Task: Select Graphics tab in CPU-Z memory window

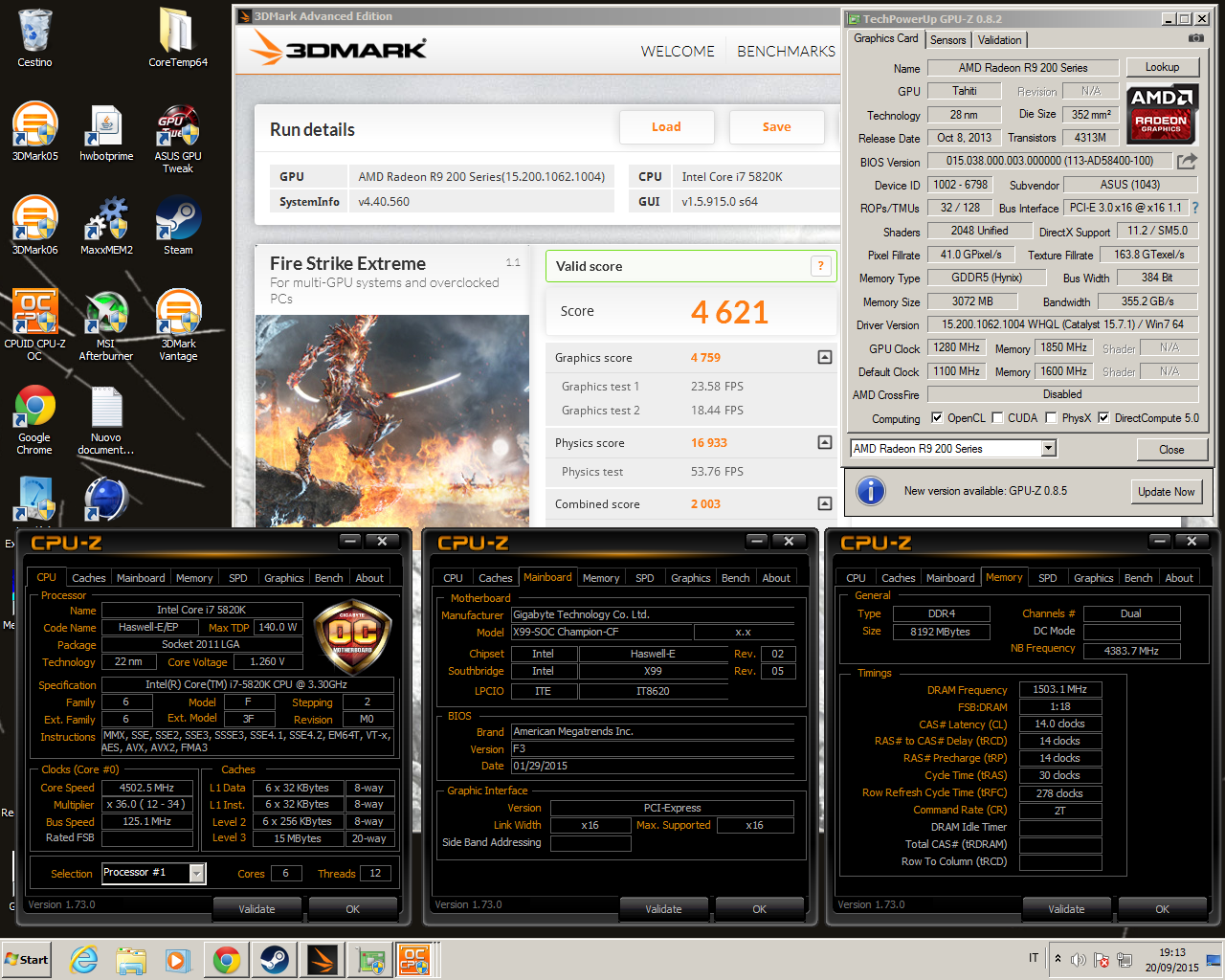Action: tap(1093, 578)
